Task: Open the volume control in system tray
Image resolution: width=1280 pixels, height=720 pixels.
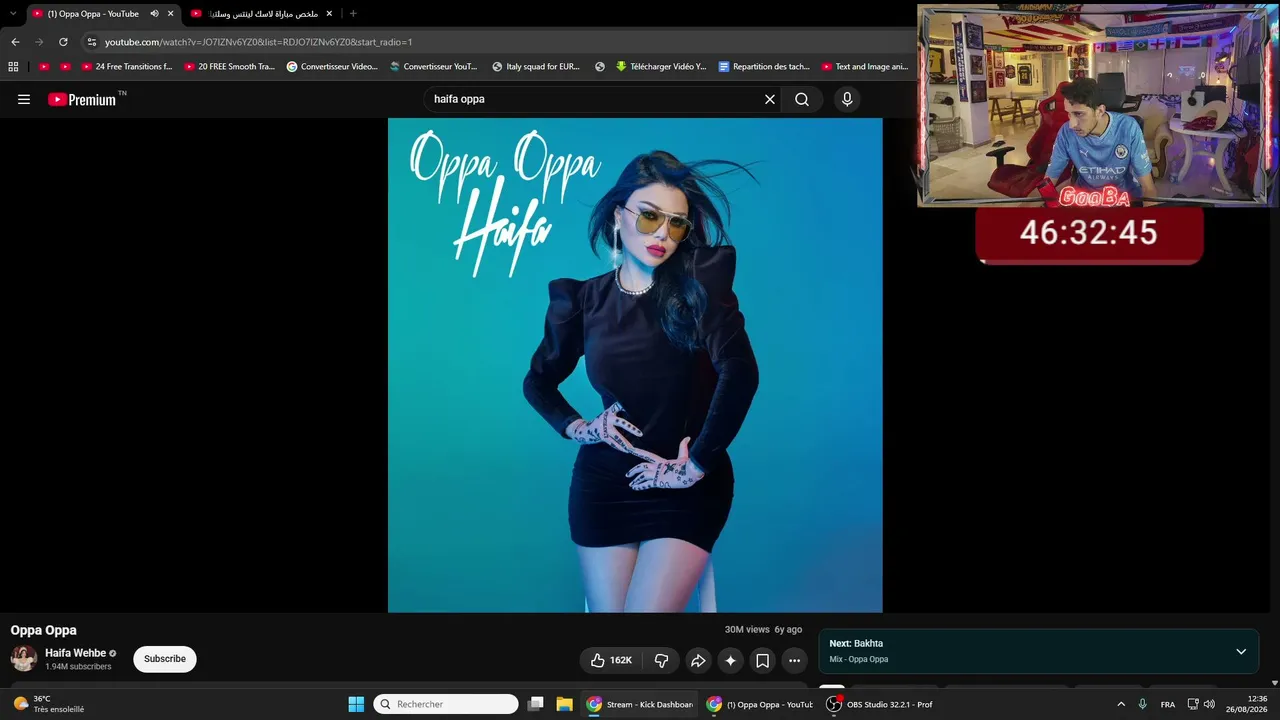Action: tap(1209, 704)
